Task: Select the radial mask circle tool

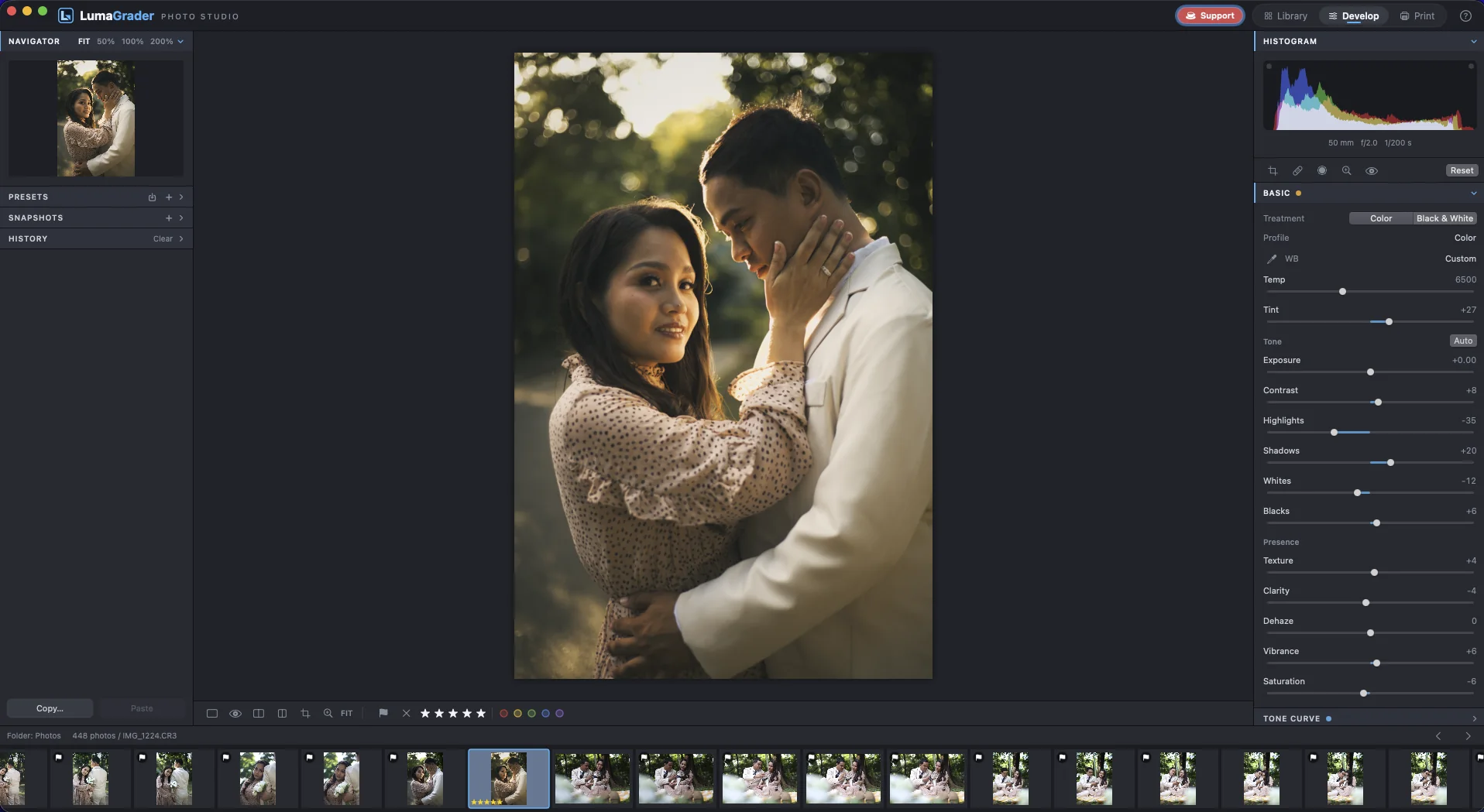Action: click(1322, 170)
